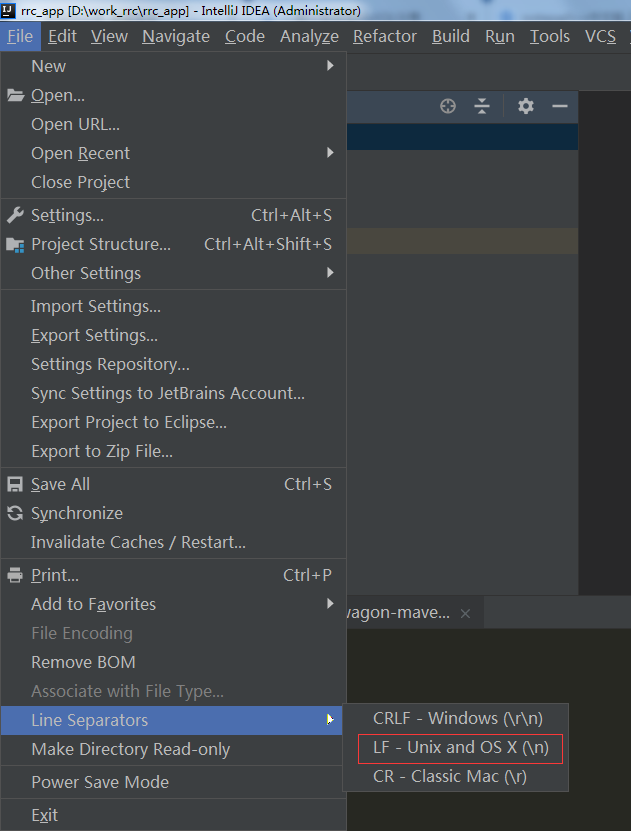Click the Synchronize refresh icon
Image resolution: width=631 pixels, height=831 pixels.
15,513
